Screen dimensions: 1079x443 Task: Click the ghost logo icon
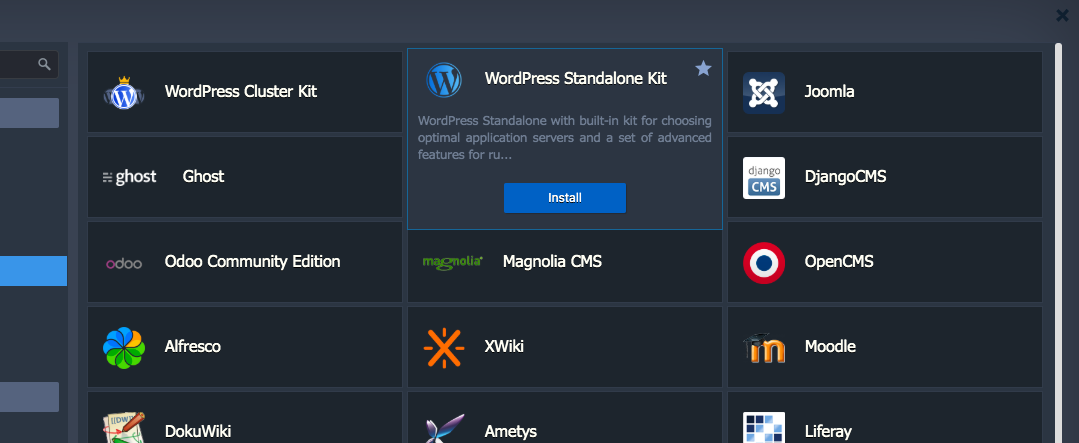pyautogui.click(x=129, y=177)
